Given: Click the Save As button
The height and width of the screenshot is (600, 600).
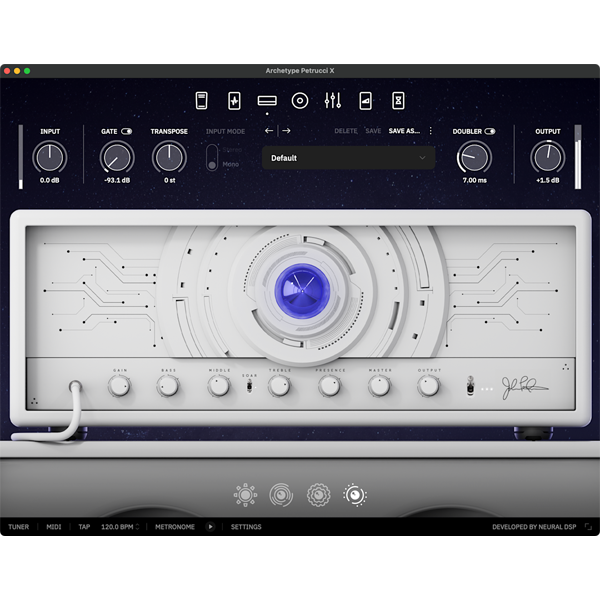Looking at the screenshot, I should click(404, 131).
